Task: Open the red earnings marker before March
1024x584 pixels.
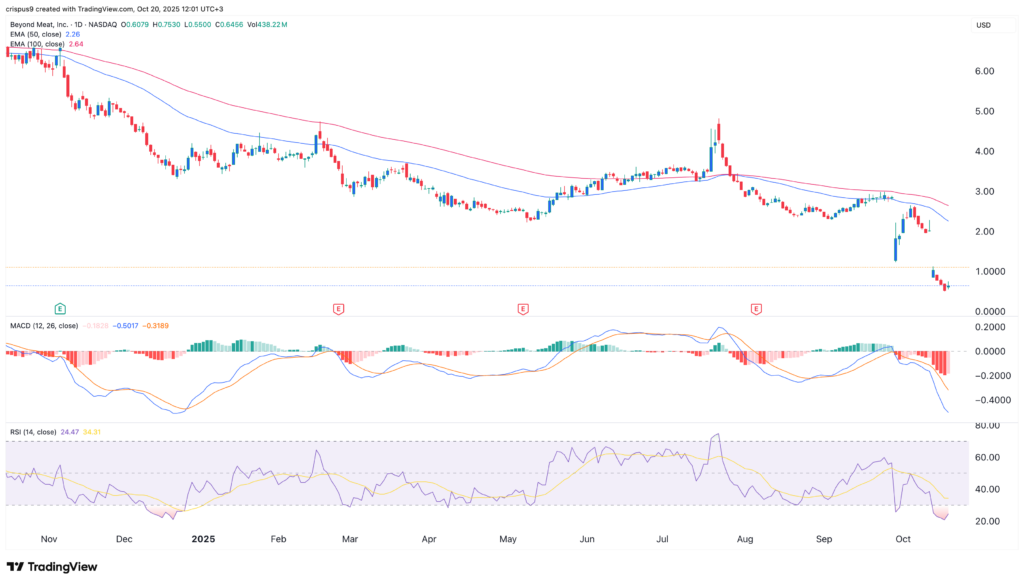Action: point(337,310)
